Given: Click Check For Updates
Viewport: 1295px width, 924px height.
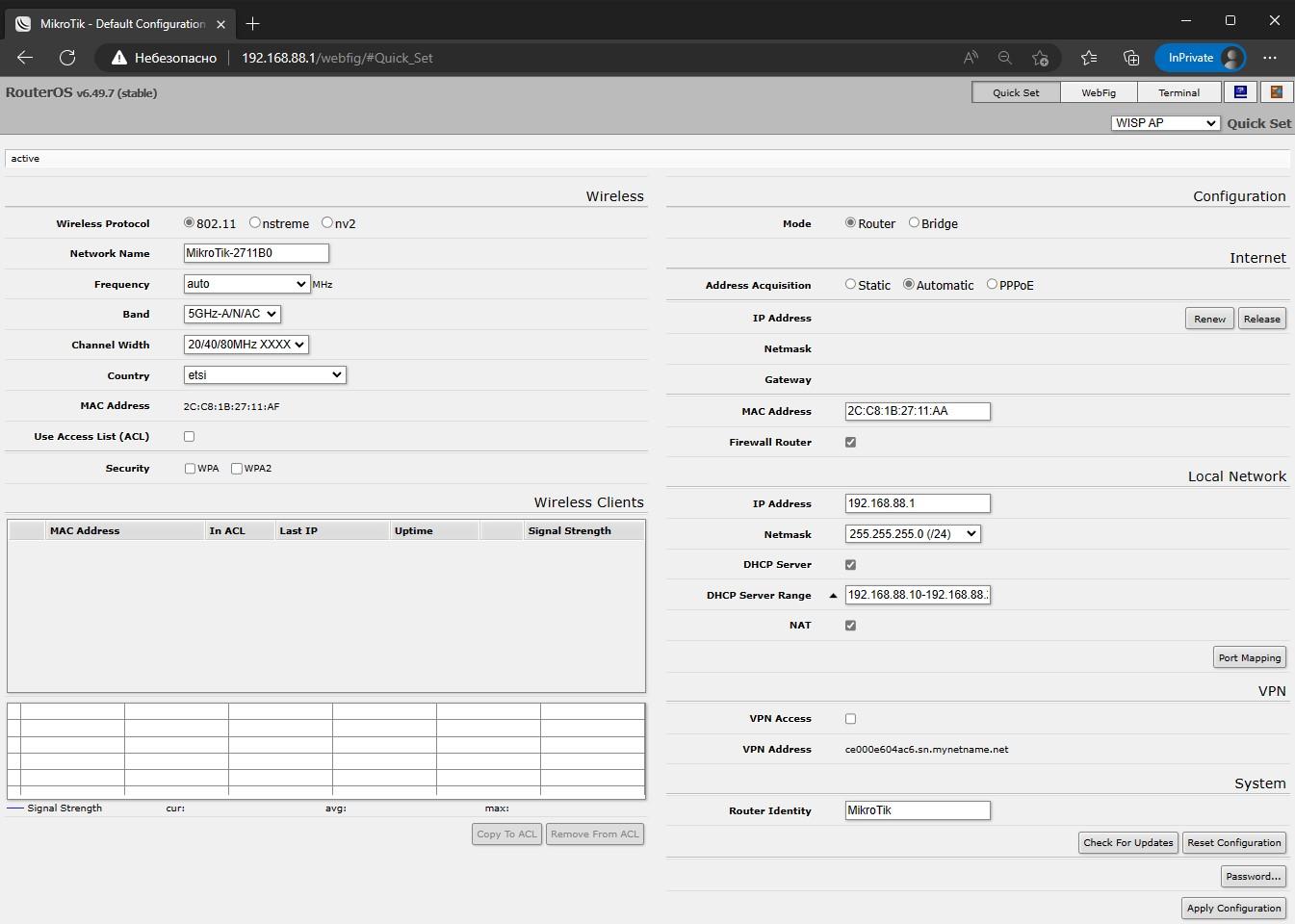Looking at the screenshot, I should click(x=1128, y=842).
